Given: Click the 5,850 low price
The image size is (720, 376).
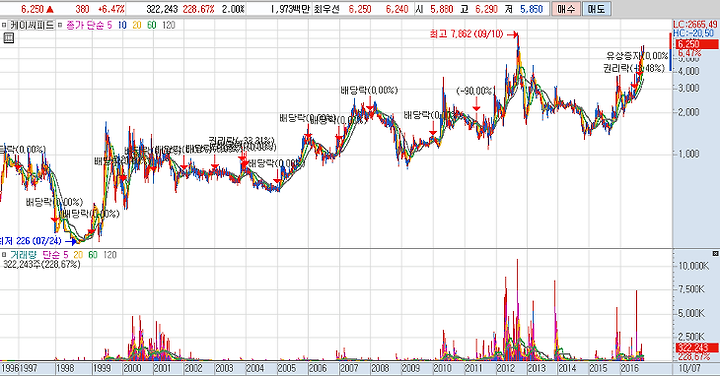Looking at the screenshot, I should (x=531, y=9).
